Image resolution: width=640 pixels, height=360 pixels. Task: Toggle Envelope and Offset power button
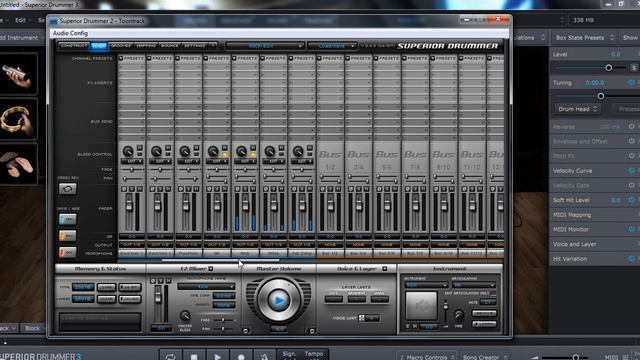(x=632, y=141)
